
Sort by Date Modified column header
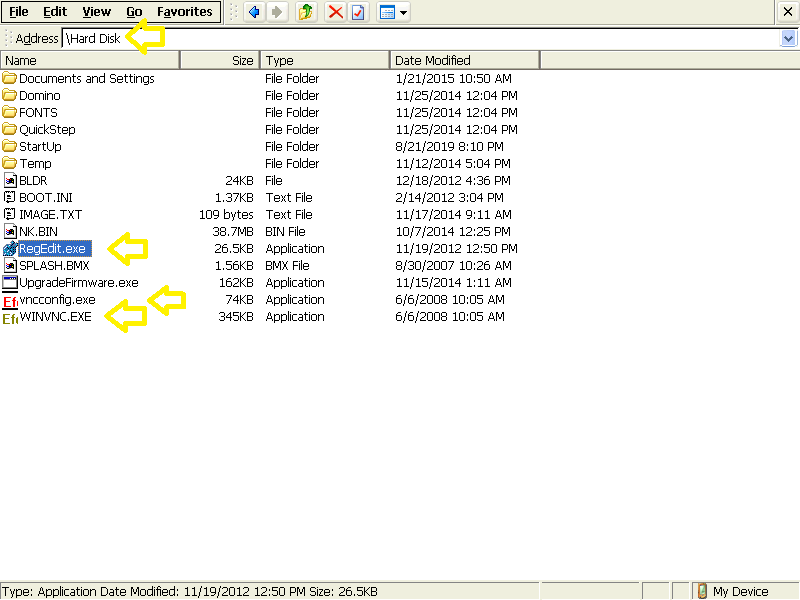pos(465,60)
